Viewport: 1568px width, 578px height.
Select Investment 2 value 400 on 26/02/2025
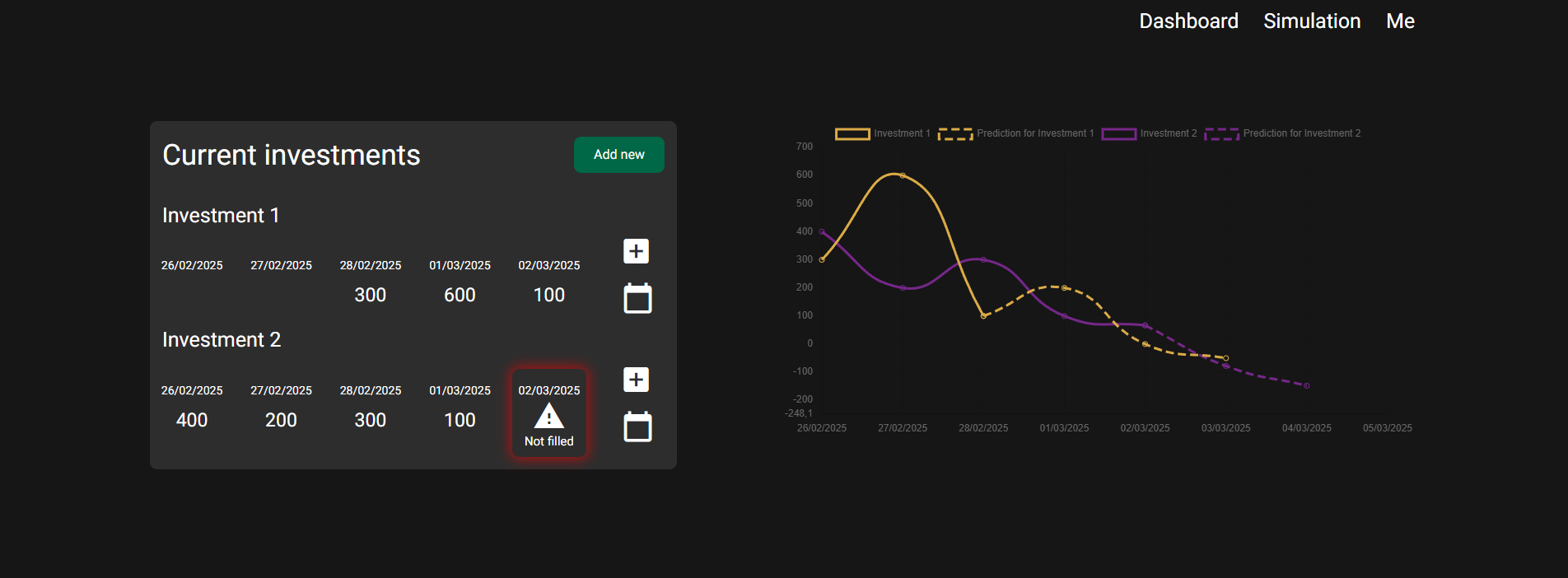click(x=192, y=420)
